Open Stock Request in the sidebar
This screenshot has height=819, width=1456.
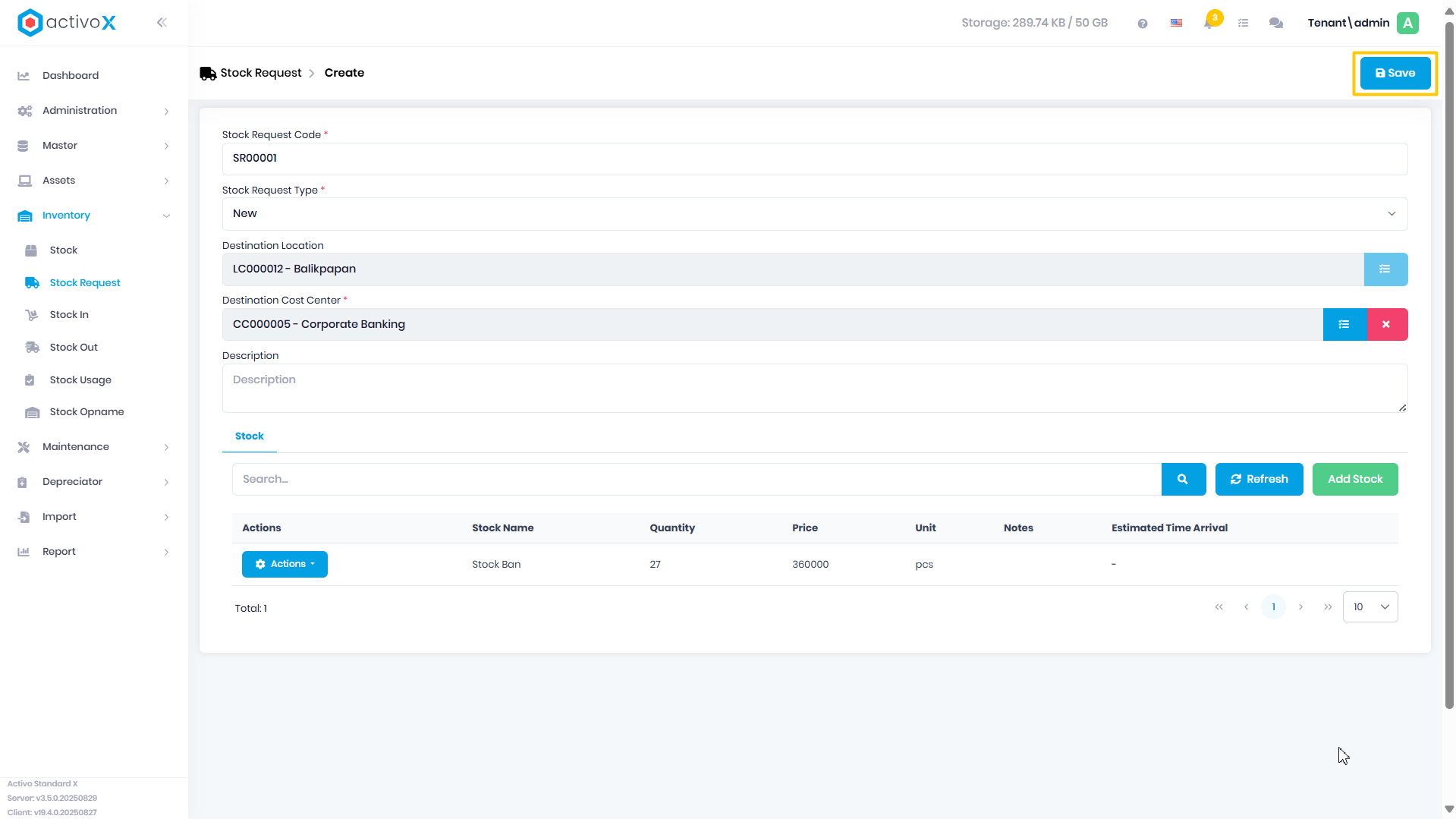(x=85, y=283)
